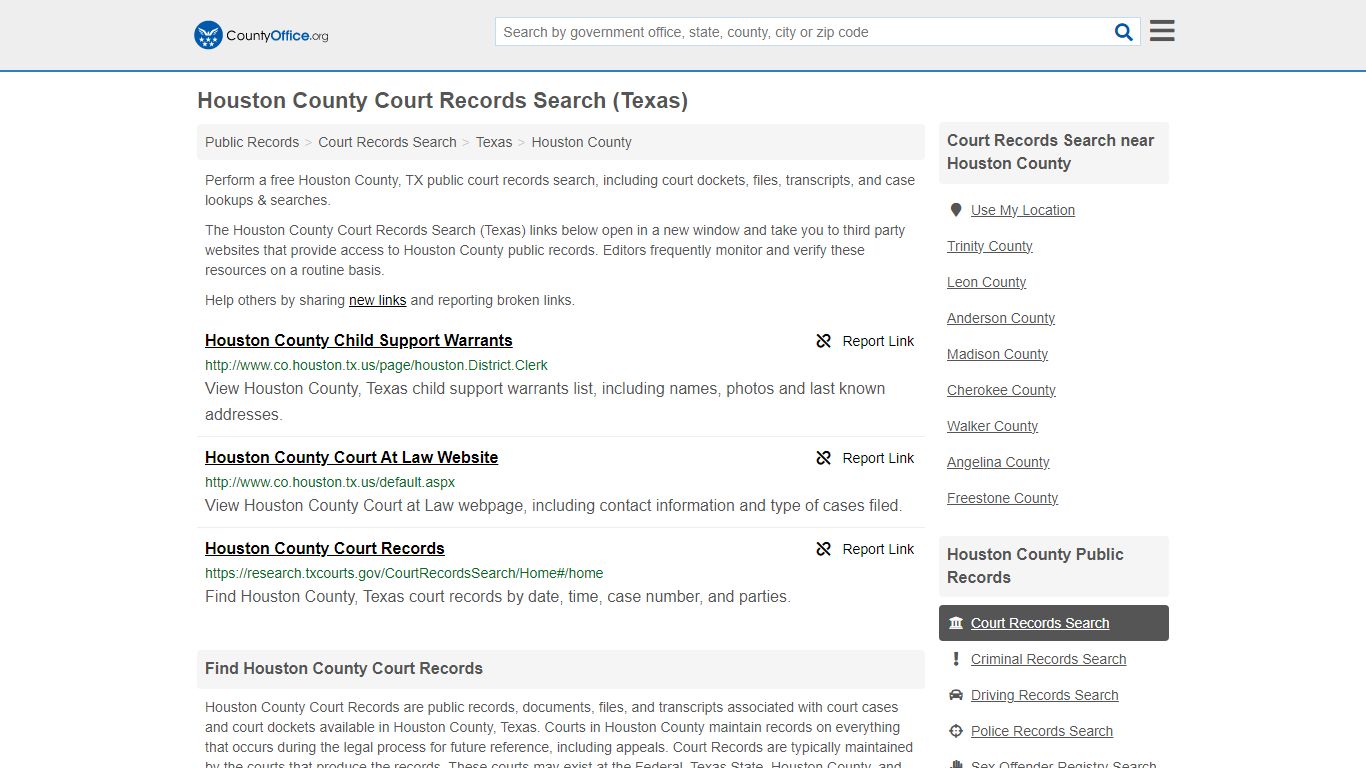Go to Trinity County
1366x768 pixels.
[x=990, y=246]
